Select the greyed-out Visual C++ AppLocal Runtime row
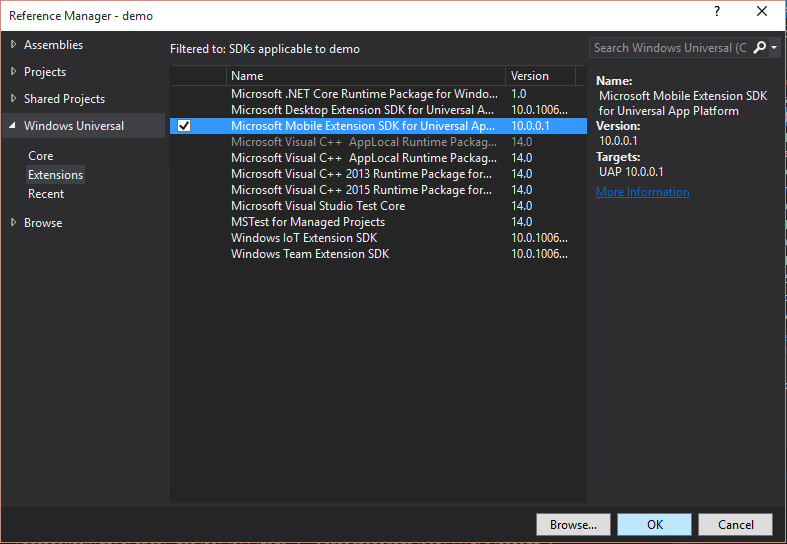 [x=378, y=142]
